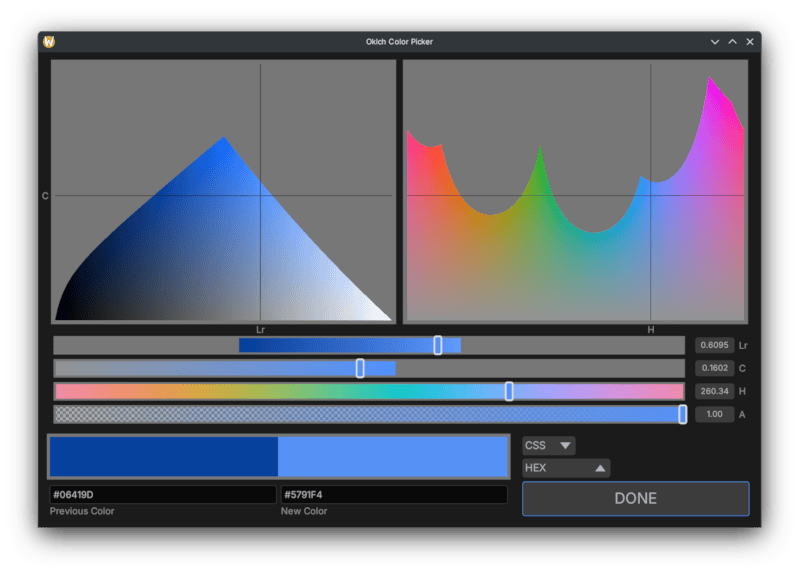Viewport: 800px width, 573px height.
Task: Select the A value field showing 1.00
Action: (x=714, y=414)
